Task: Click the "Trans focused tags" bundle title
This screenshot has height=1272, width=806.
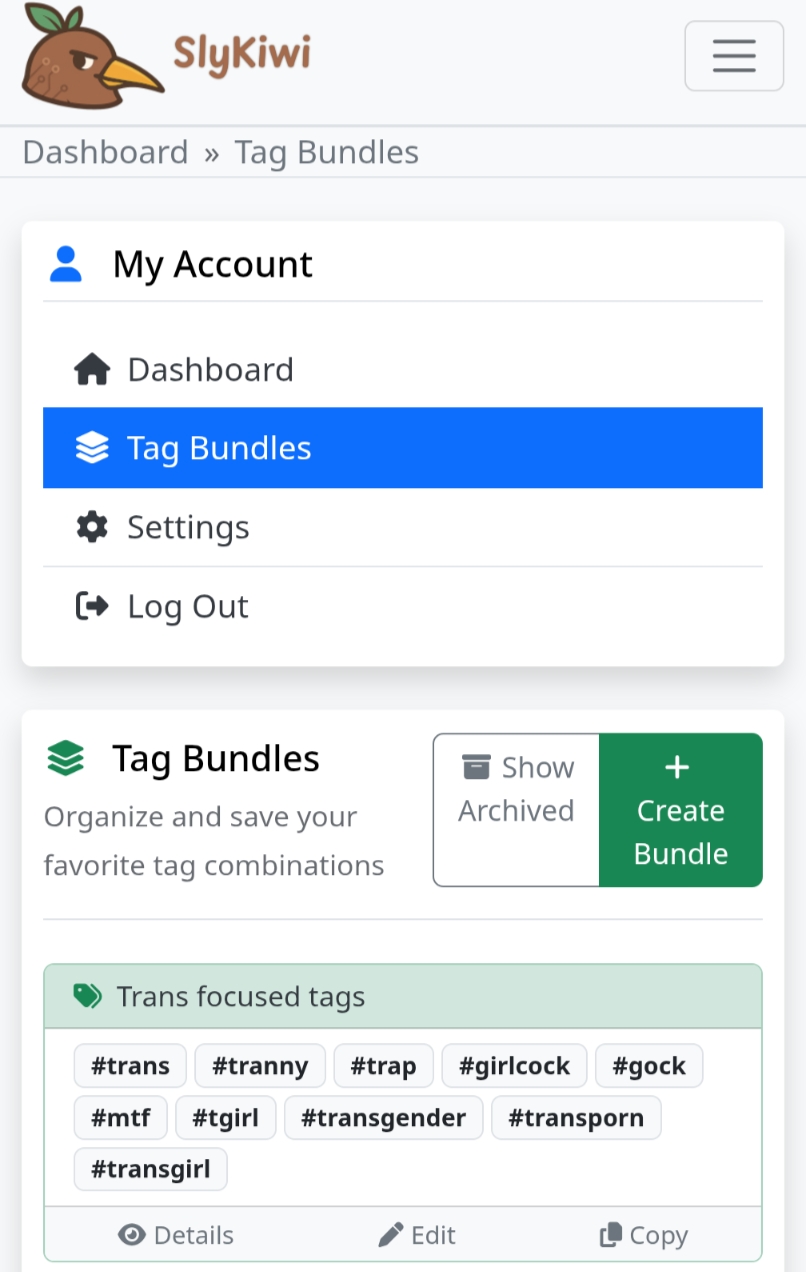Action: click(x=240, y=997)
